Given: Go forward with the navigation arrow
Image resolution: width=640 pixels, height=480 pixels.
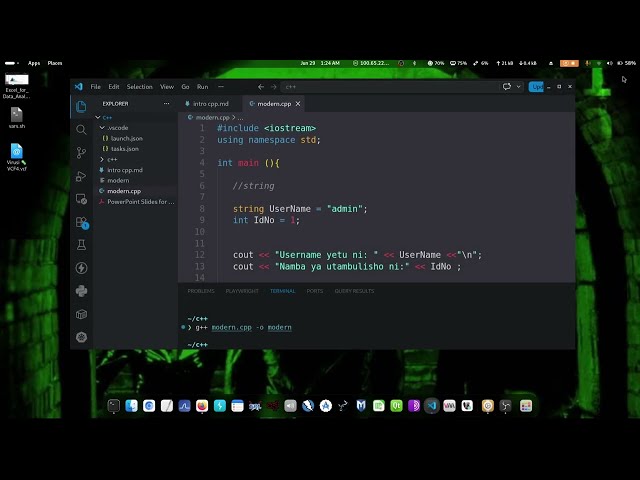Looking at the screenshot, I should (273, 87).
